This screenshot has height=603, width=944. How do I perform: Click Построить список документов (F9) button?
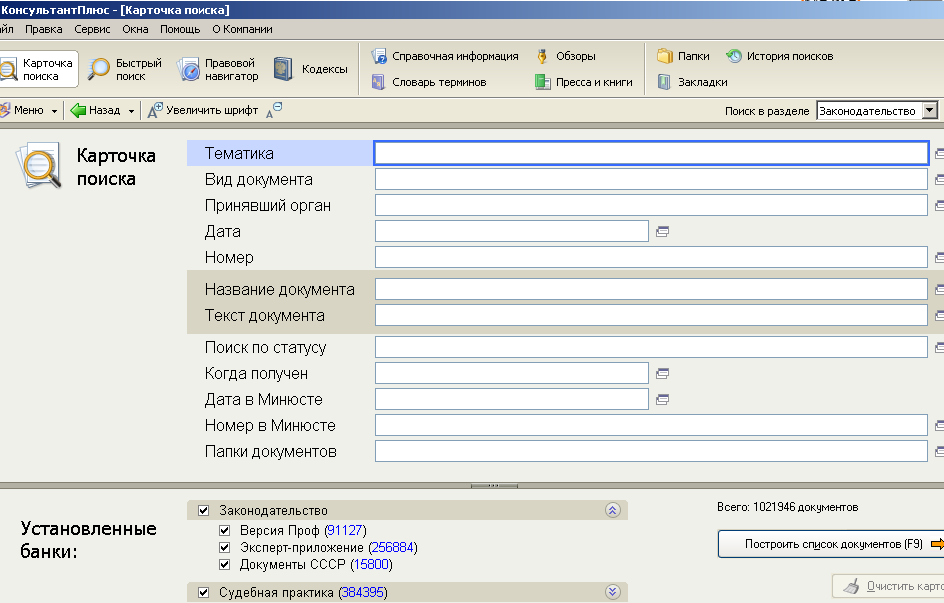pyautogui.click(x=831, y=544)
